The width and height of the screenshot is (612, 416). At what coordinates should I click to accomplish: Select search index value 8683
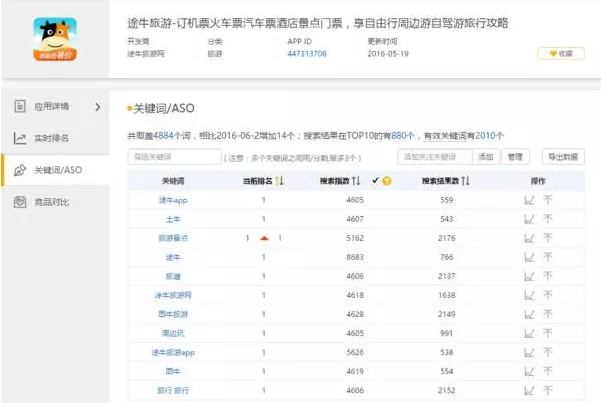(x=355, y=257)
